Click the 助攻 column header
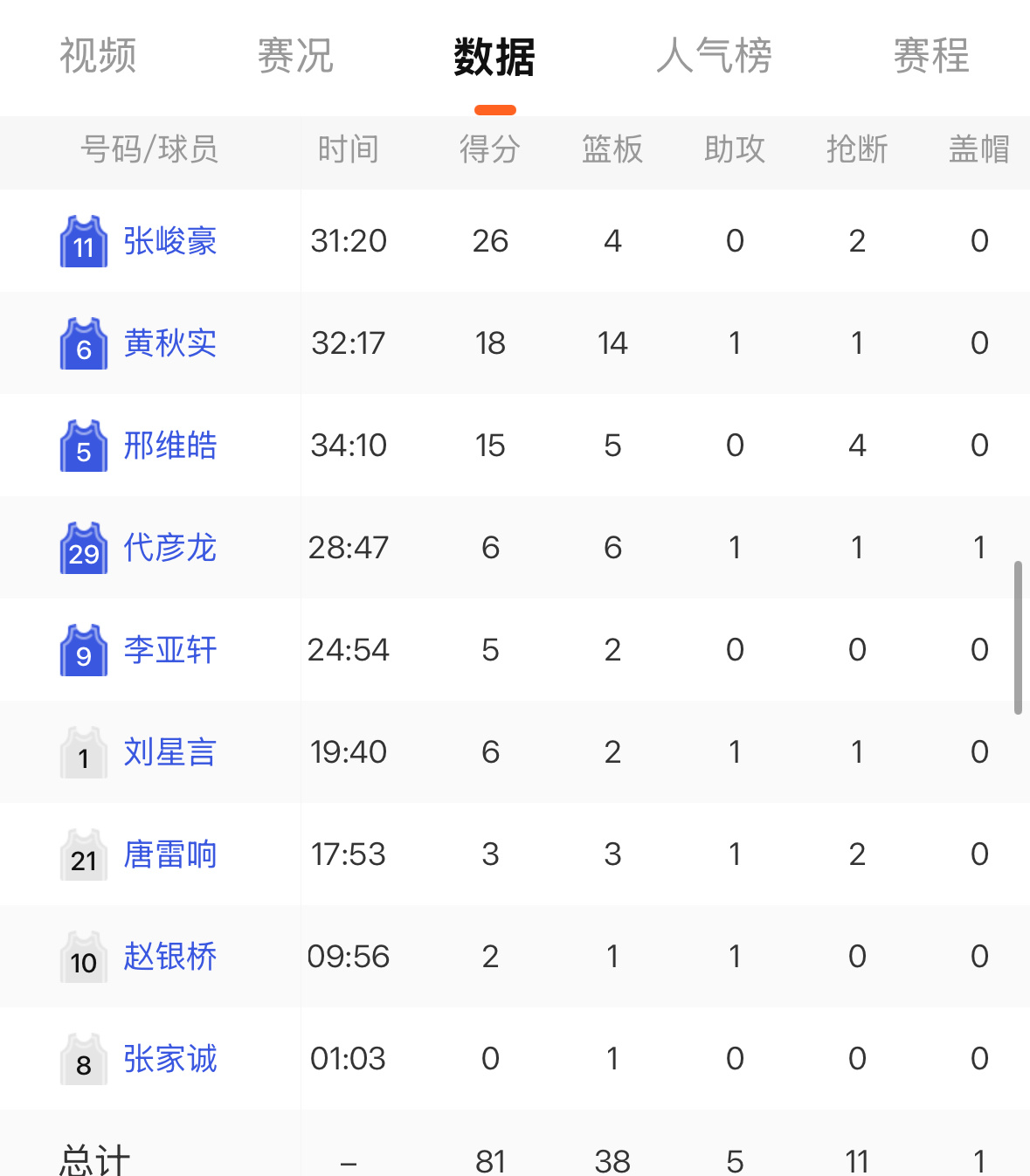The height and width of the screenshot is (1176, 1030). 735,149
